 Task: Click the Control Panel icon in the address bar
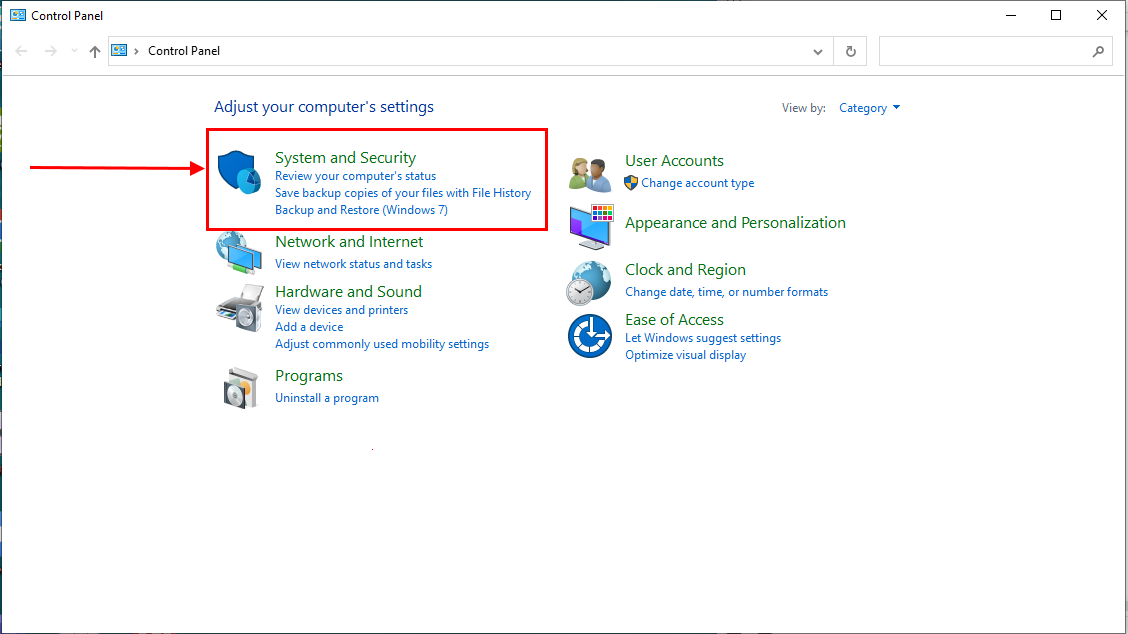(x=119, y=50)
